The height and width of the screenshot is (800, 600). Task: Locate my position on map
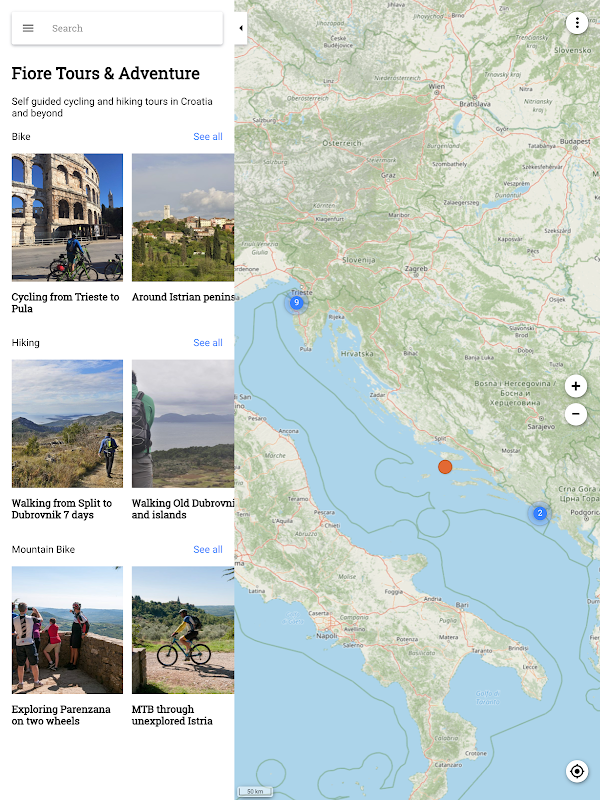(x=577, y=771)
